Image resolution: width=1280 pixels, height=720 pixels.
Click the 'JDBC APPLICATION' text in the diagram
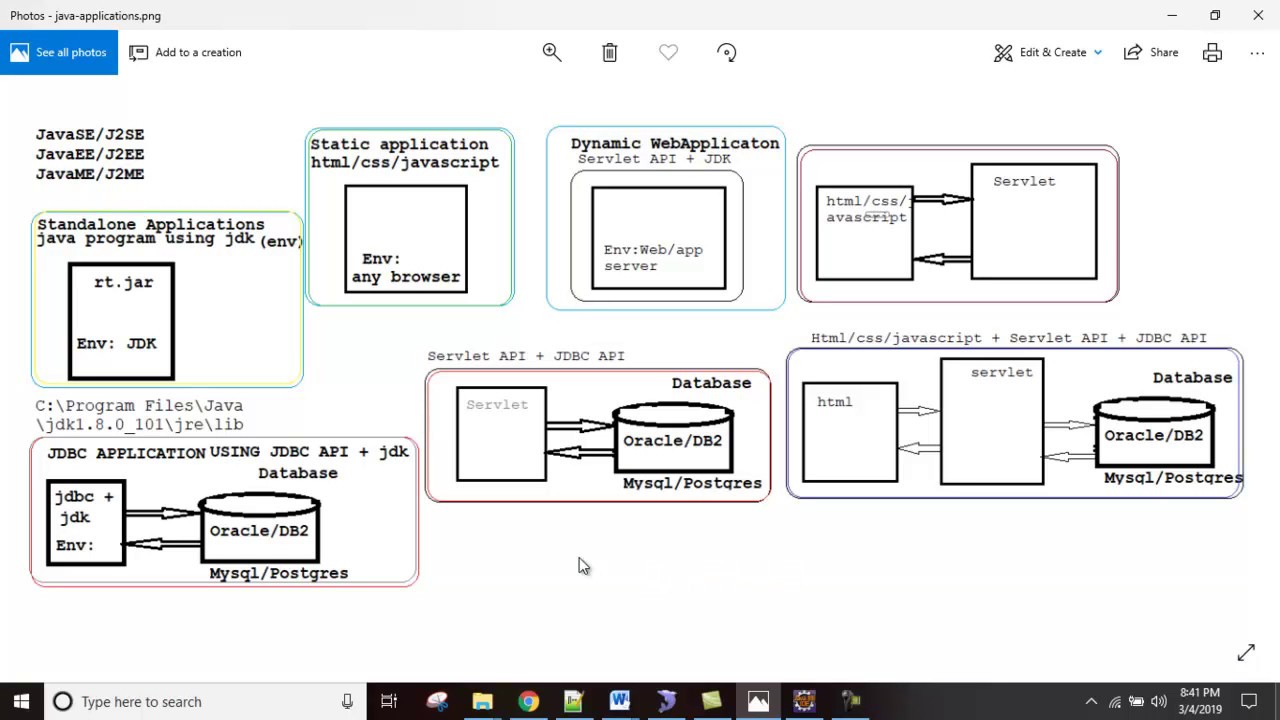(x=126, y=453)
